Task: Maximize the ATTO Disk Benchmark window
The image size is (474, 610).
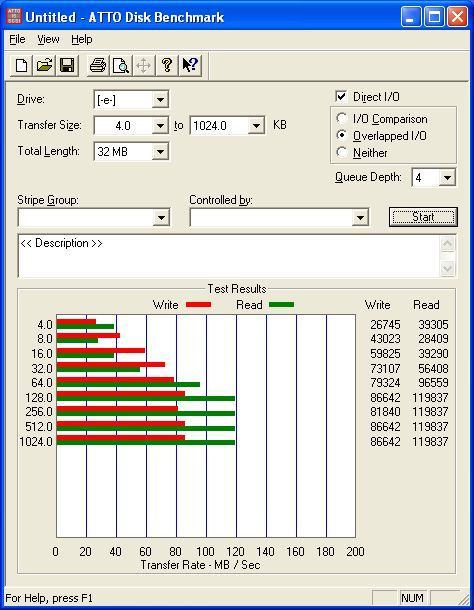Action: tap(434, 17)
